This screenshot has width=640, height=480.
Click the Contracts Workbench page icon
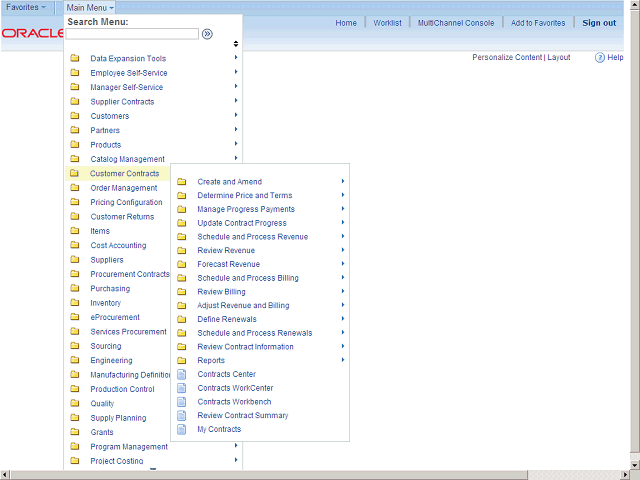182,402
